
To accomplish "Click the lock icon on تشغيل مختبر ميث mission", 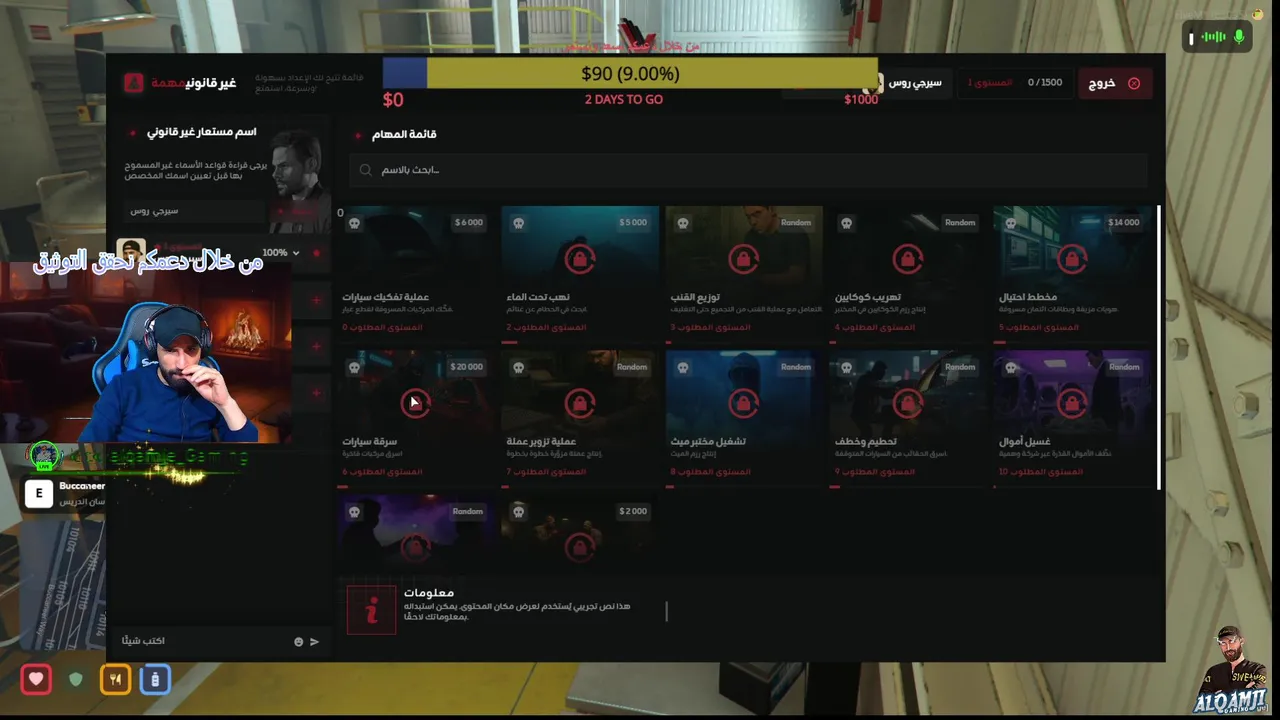I will [x=743, y=403].
